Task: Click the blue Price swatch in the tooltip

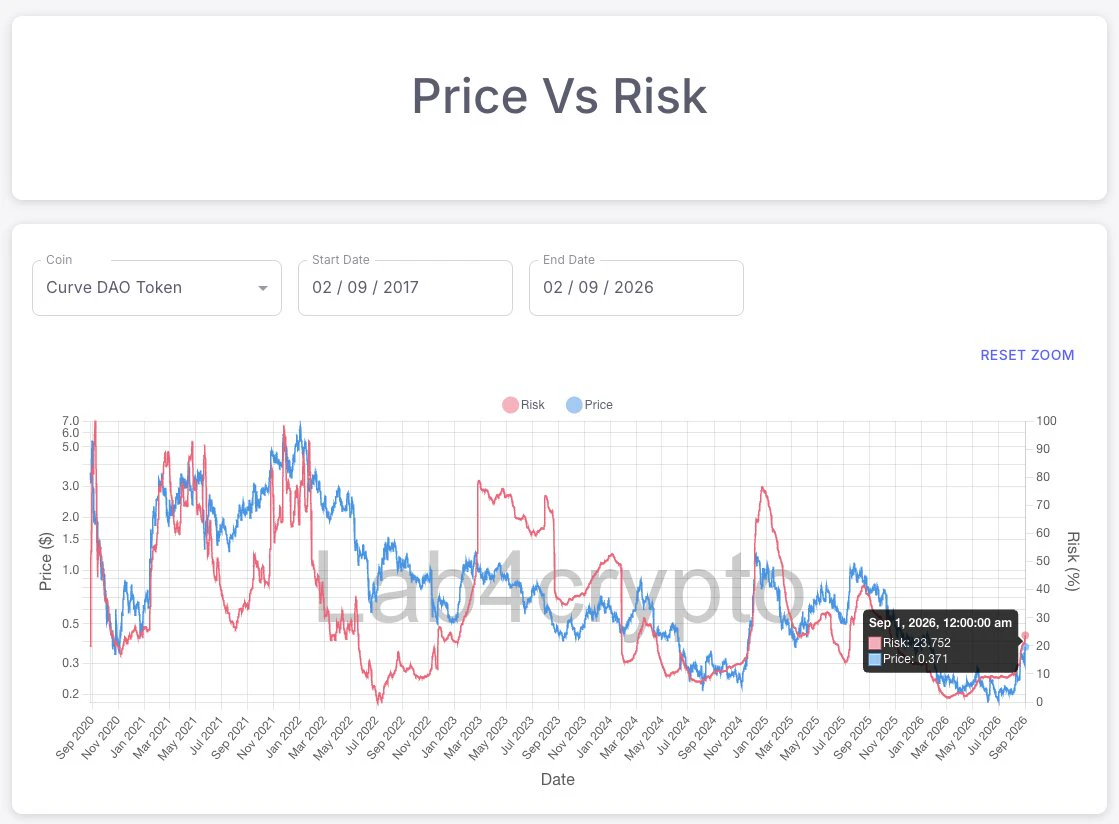Action: click(874, 659)
